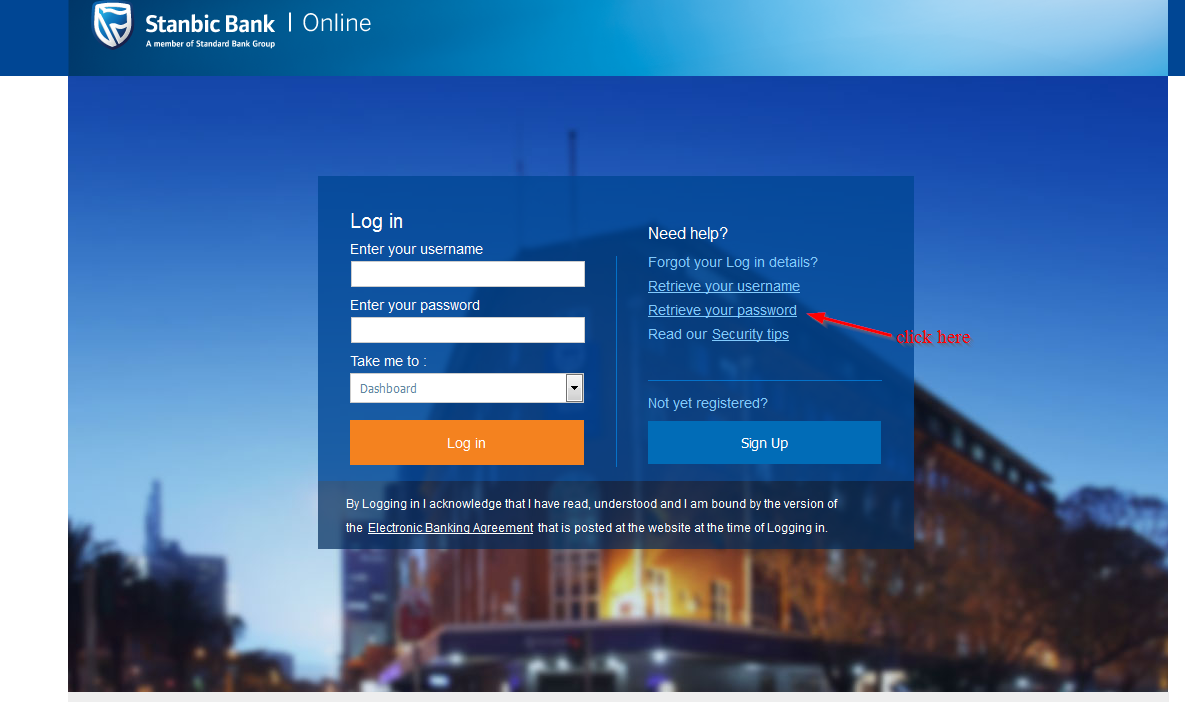Click the Stanbic Bank shield logo
The width and height of the screenshot is (1185, 702).
tap(112, 25)
